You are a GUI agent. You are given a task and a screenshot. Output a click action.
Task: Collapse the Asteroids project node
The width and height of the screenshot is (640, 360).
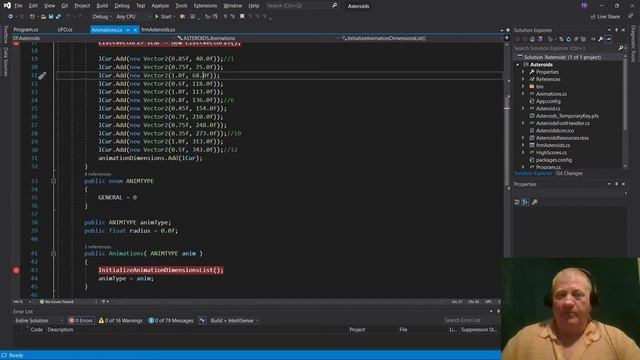pos(518,64)
